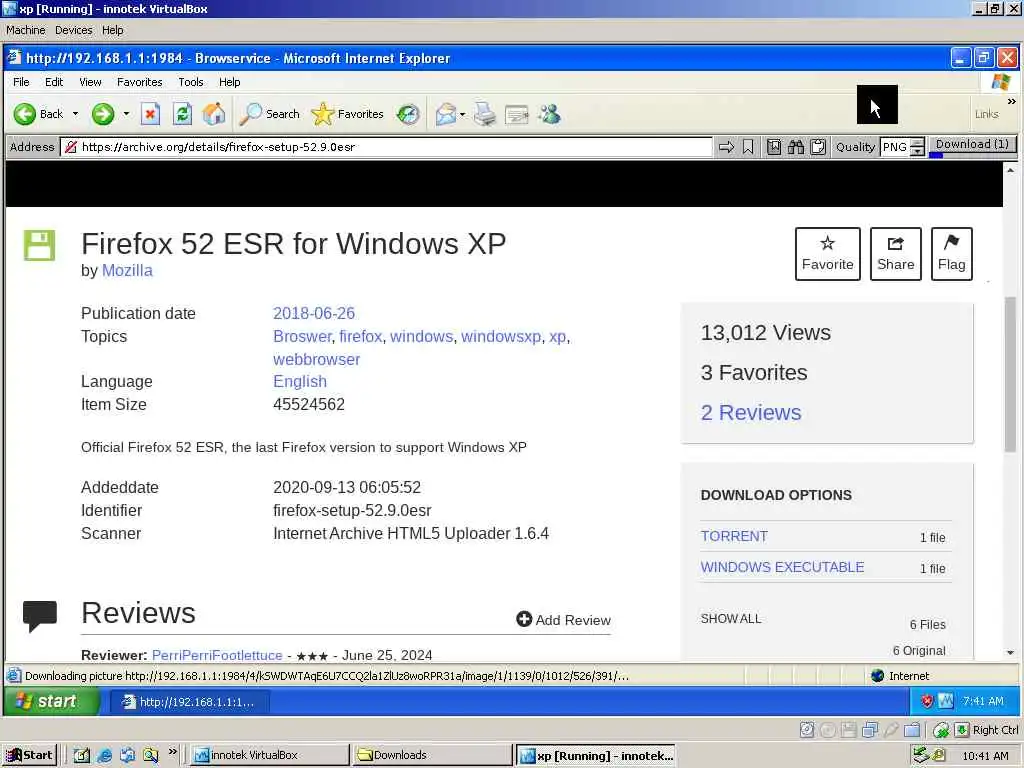Image resolution: width=1024 pixels, height=768 pixels.
Task: Click the Share button on archive page
Action: 895,254
